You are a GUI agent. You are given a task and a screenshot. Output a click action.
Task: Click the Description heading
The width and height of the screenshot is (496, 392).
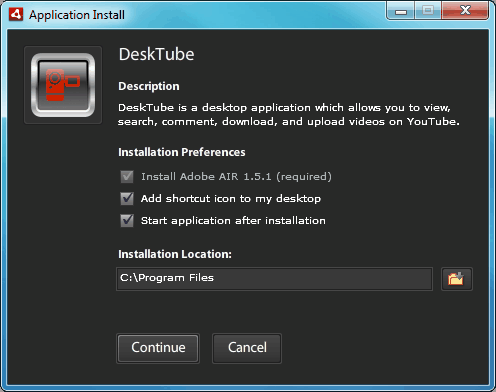(149, 86)
